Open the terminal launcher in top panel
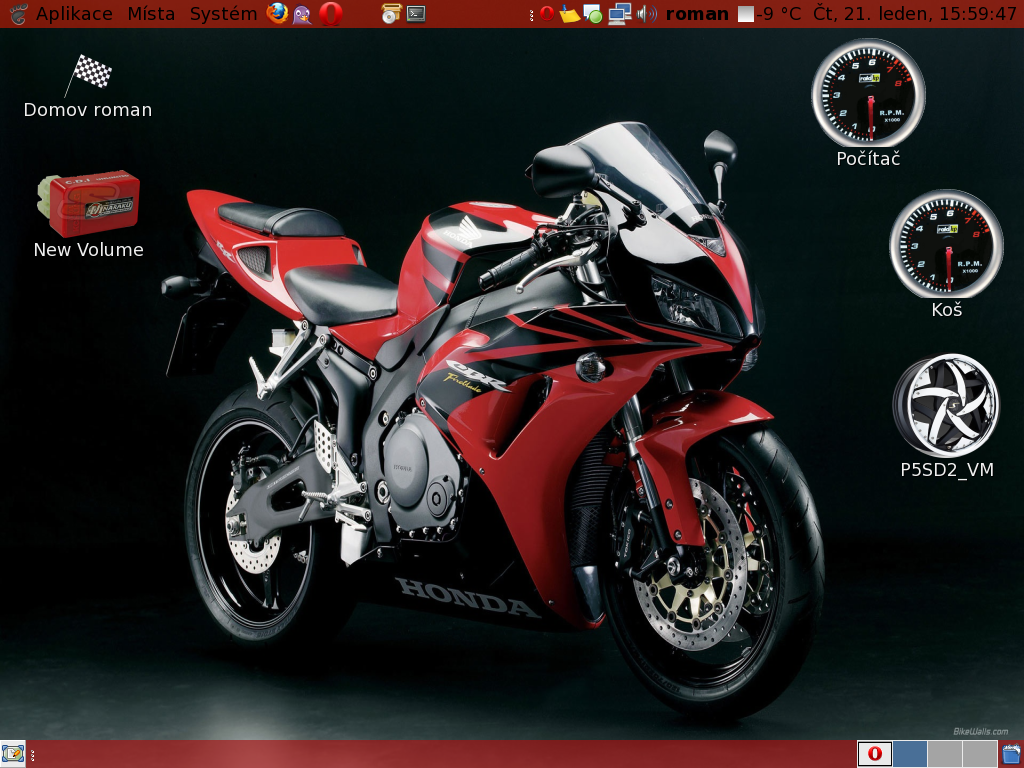Viewport: 1024px width, 768px height. pos(416,14)
